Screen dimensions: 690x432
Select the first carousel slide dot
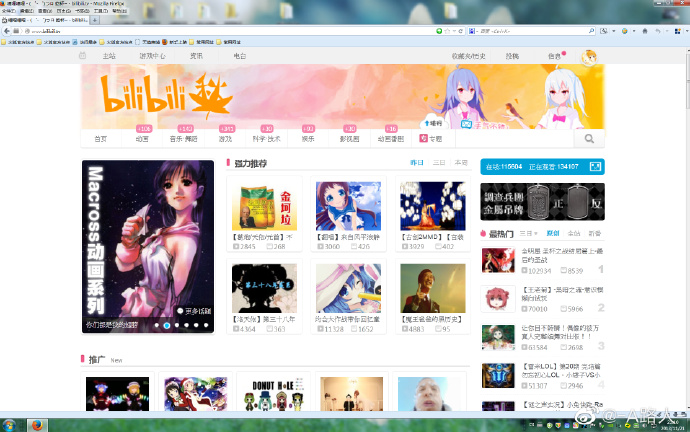(157, 326)
